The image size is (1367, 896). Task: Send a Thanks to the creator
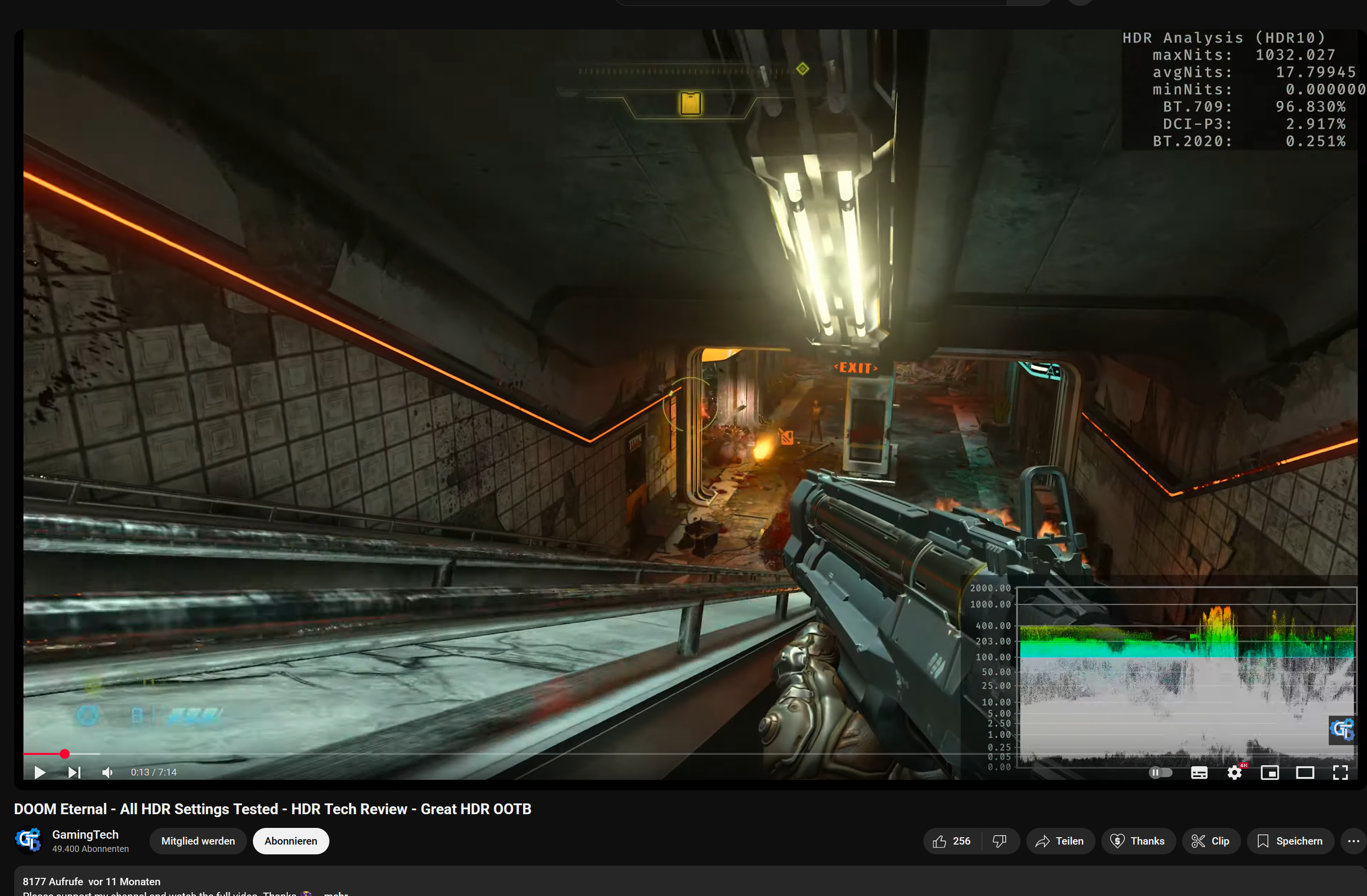coord(1139,841)
